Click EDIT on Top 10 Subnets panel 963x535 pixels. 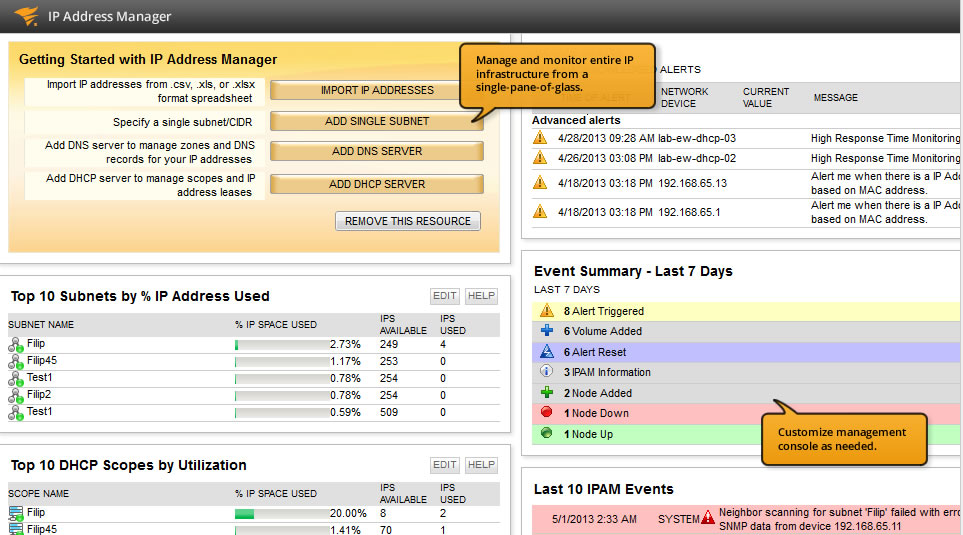coord(445,296)
